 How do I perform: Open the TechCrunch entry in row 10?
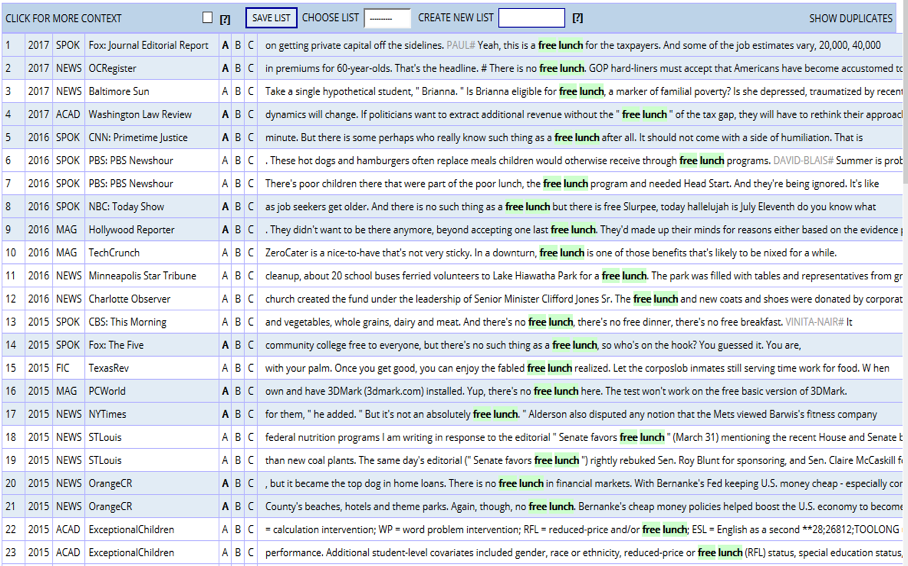(x=114, y=252)
